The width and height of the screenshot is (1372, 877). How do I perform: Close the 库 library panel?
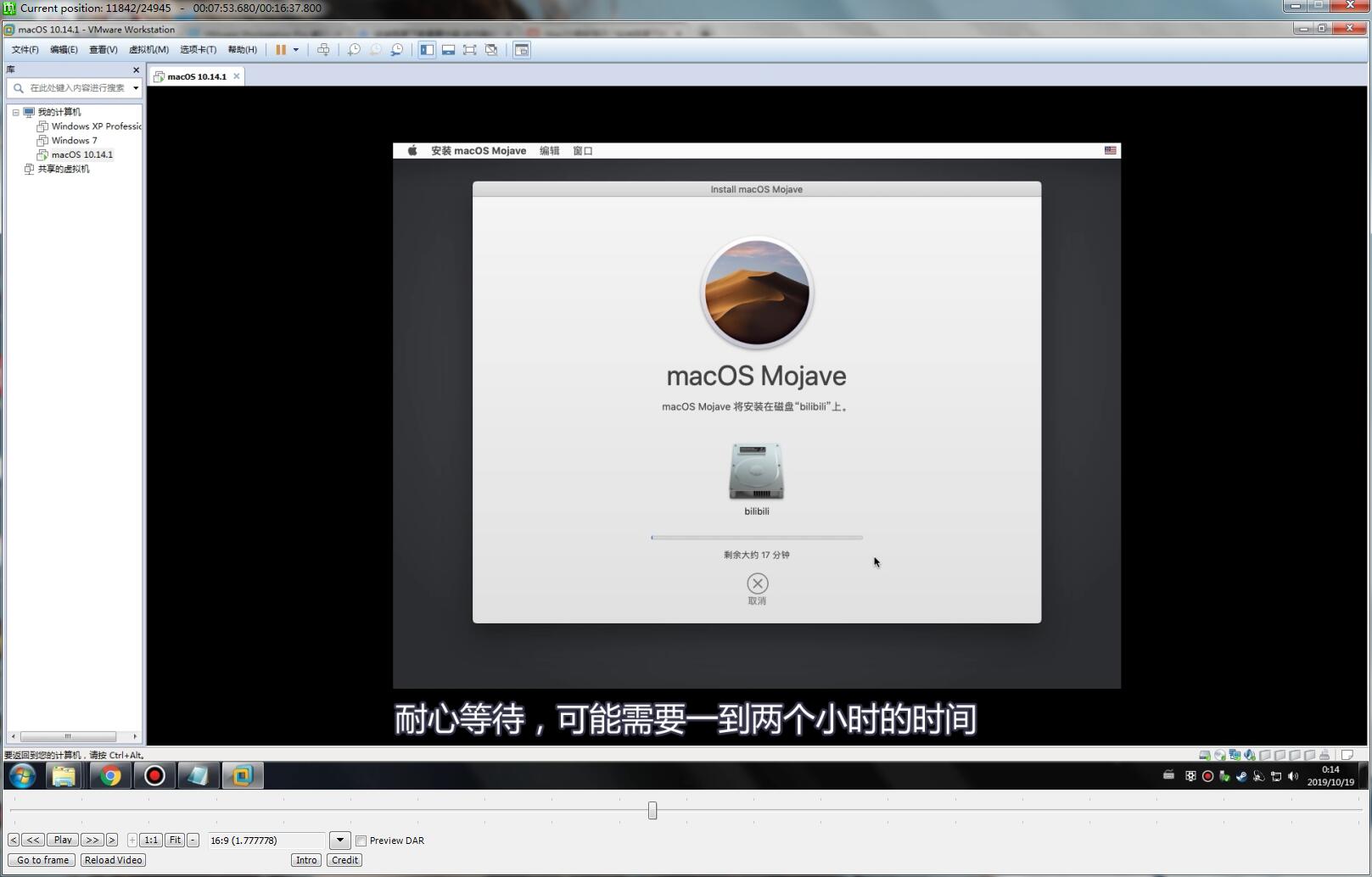pos(136,70)
